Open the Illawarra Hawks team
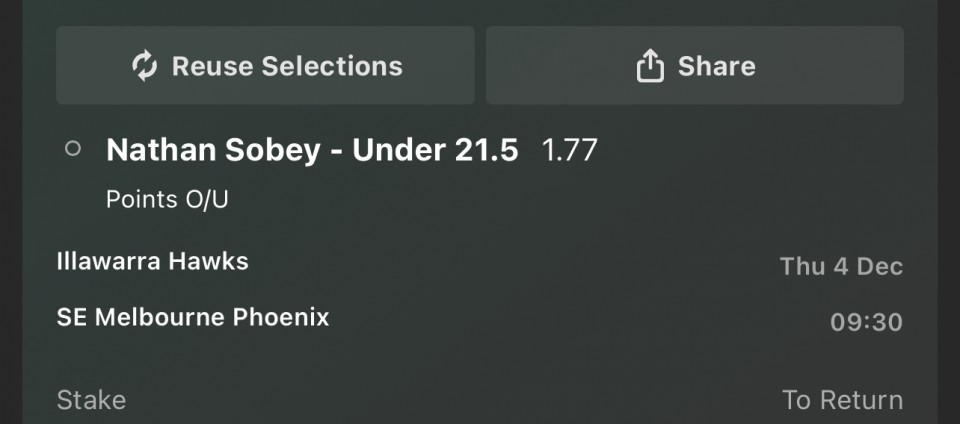Image resolution: width=960 pixels, height=424 pixels. tap(152, 261)
